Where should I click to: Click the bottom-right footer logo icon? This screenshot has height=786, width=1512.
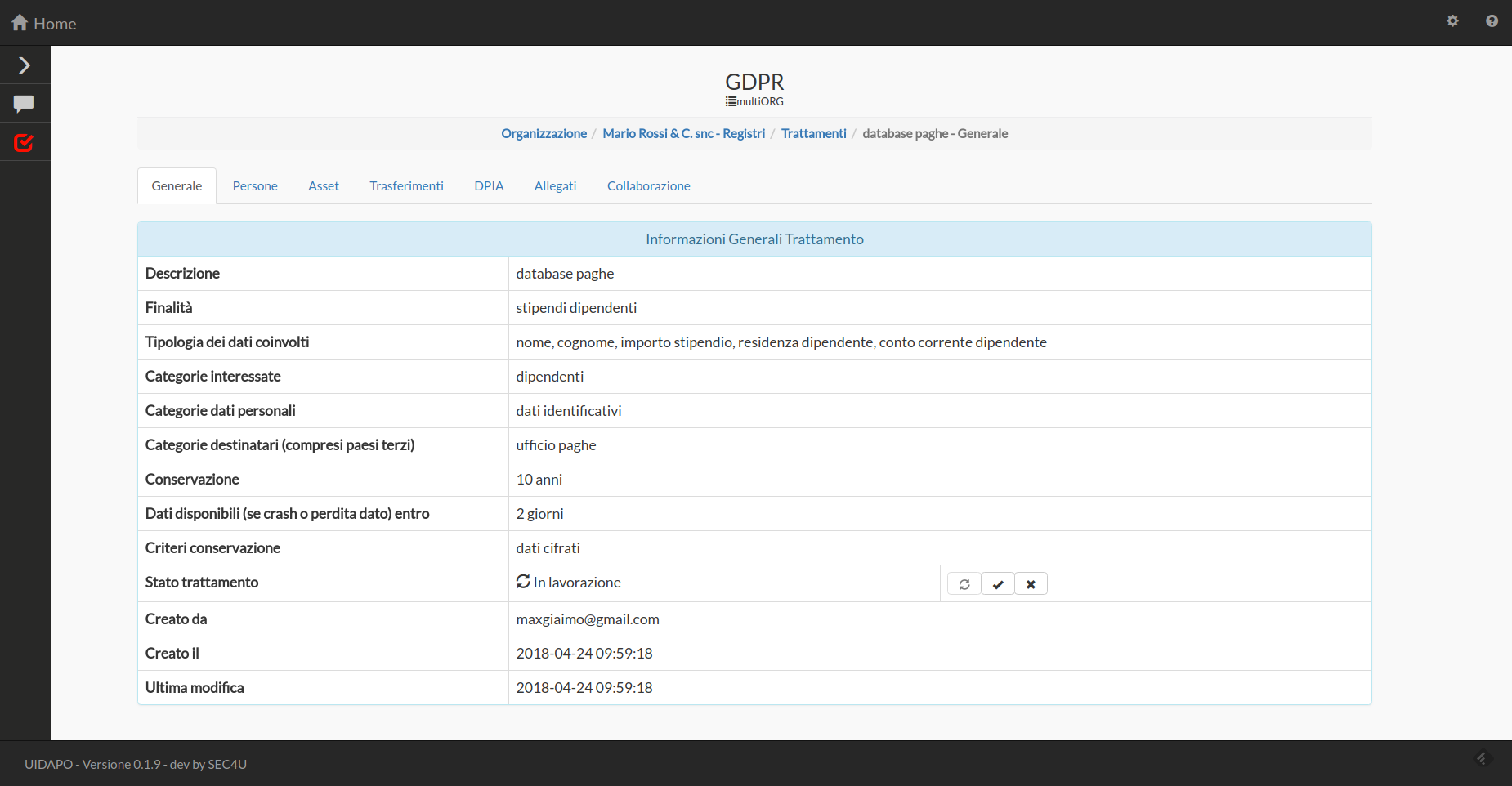pos(1483,759)
